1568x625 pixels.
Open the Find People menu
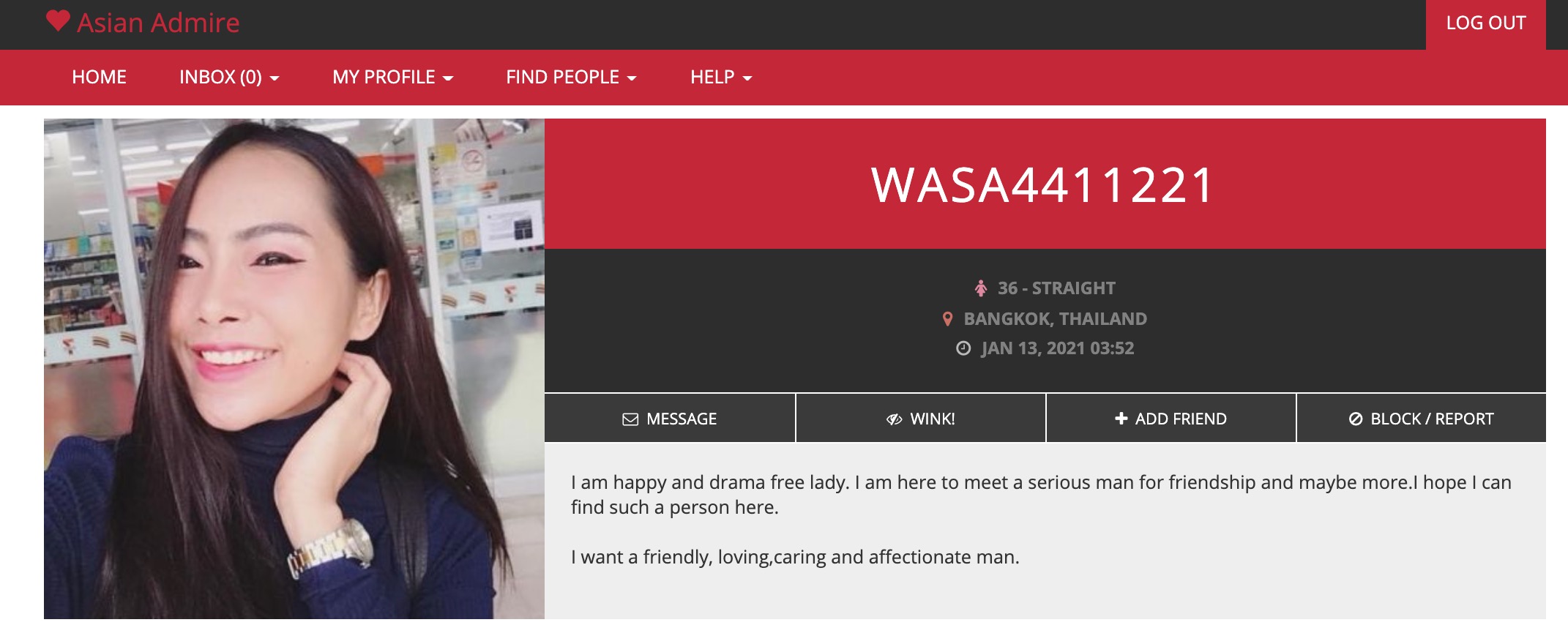571,78
